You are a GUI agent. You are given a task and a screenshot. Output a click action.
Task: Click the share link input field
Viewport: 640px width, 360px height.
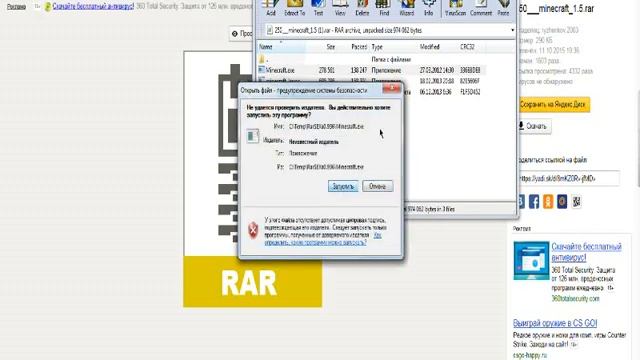click(568, 178)
